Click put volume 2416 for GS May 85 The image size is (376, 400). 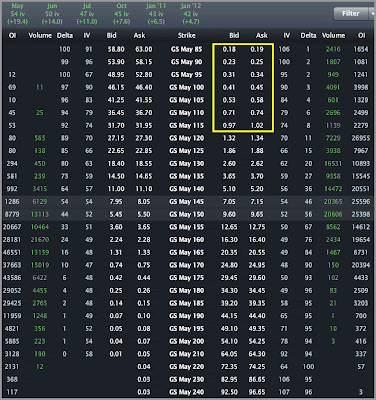point(333,49)
